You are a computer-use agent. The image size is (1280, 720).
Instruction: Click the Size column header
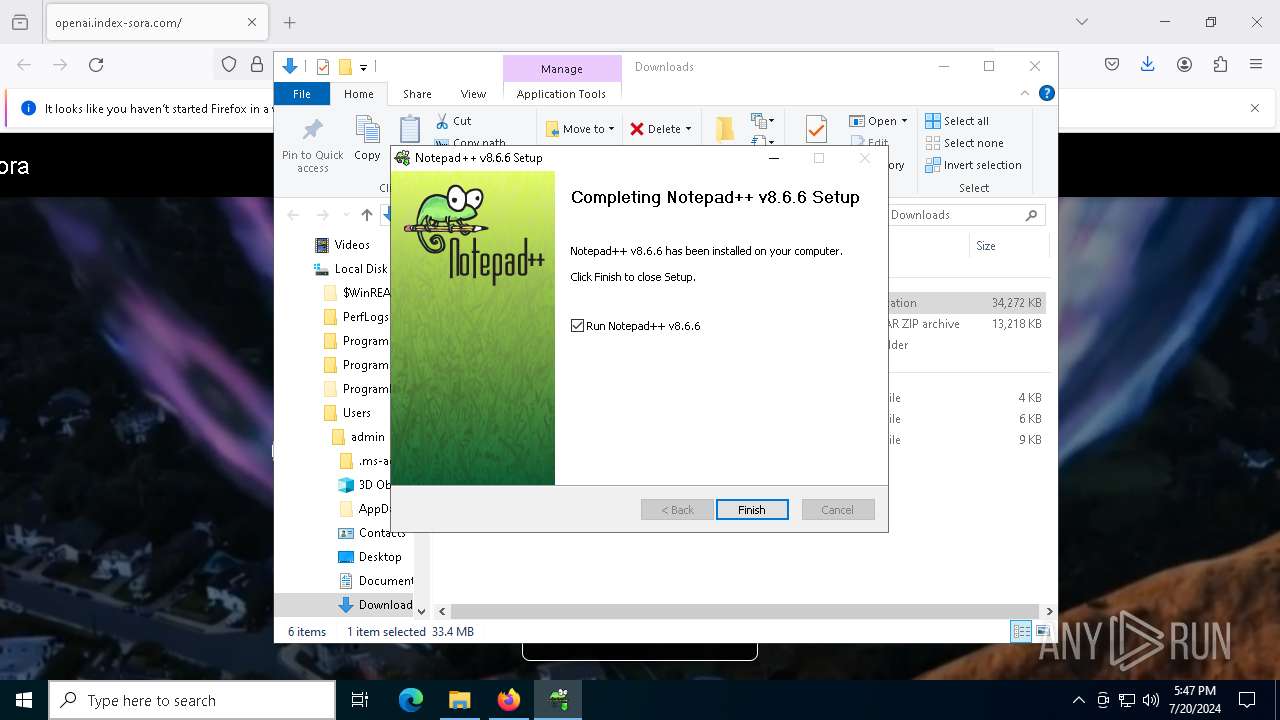(986, 246)
